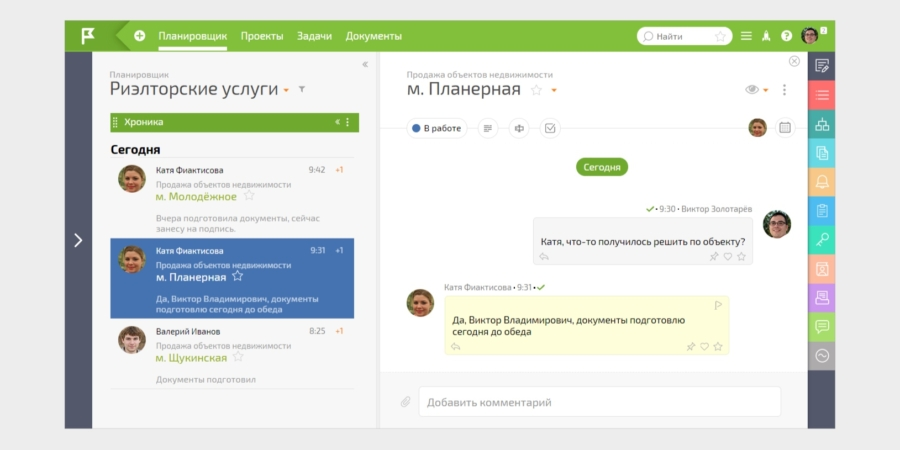Open the red list sidebar icon
Screen dimensions: 900x450
(x=822, y=95)
